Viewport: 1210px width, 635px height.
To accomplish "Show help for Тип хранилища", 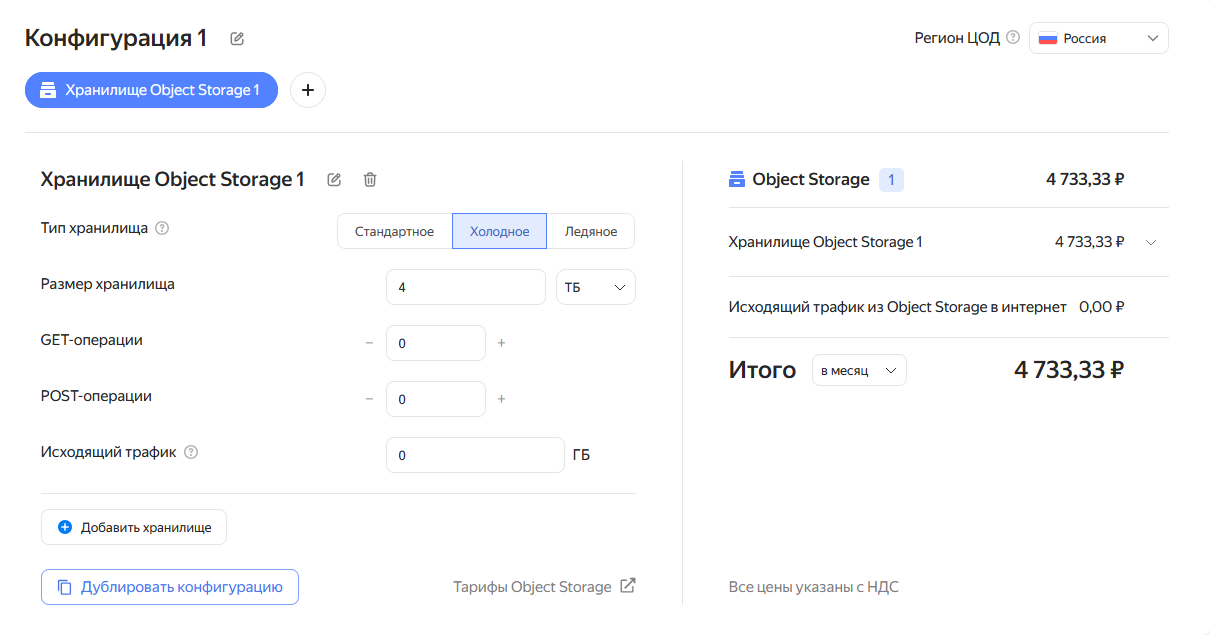I will click(162, 228).
